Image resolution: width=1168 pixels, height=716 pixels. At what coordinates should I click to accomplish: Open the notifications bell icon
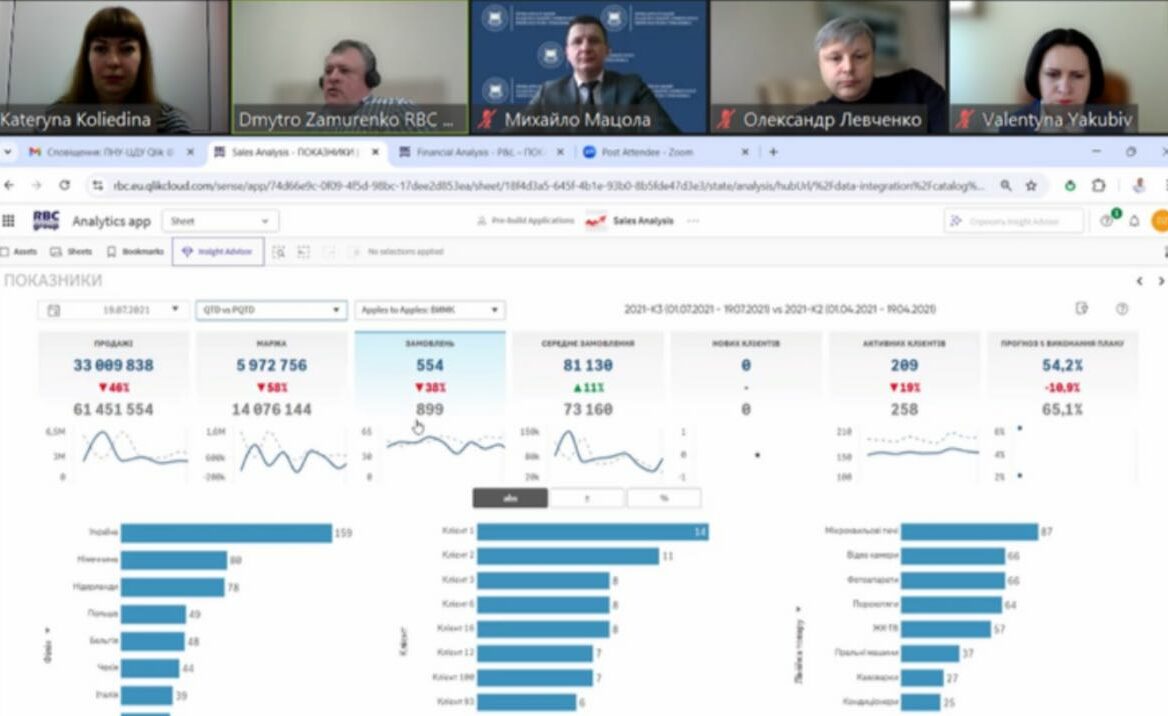(x=1134, y=221)
